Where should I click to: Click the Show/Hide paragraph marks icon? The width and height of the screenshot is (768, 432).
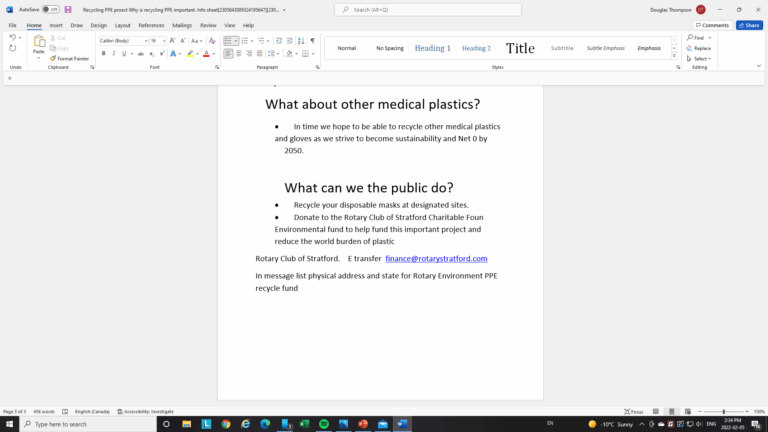point(312,41)
